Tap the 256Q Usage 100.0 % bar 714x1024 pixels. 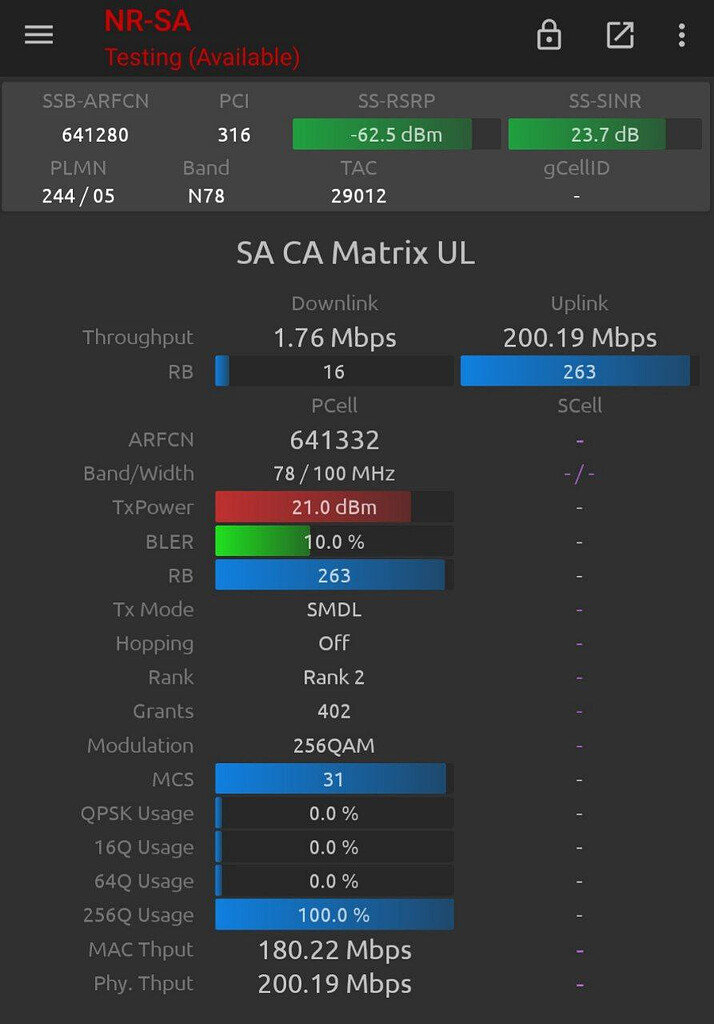click(334, 915)
